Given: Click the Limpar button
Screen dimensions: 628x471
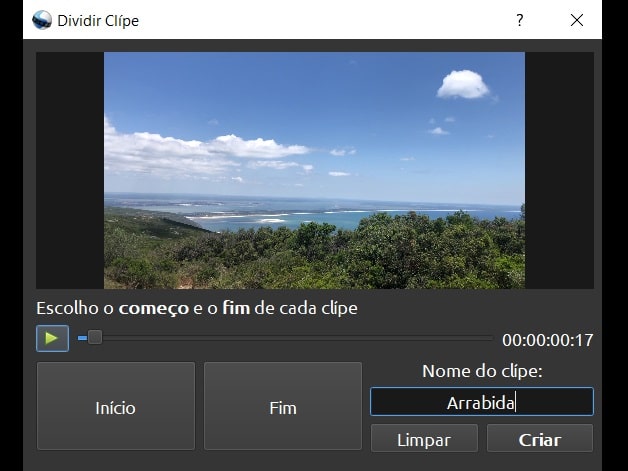Looking at the screenshot, I should click(x=423, y=439).
